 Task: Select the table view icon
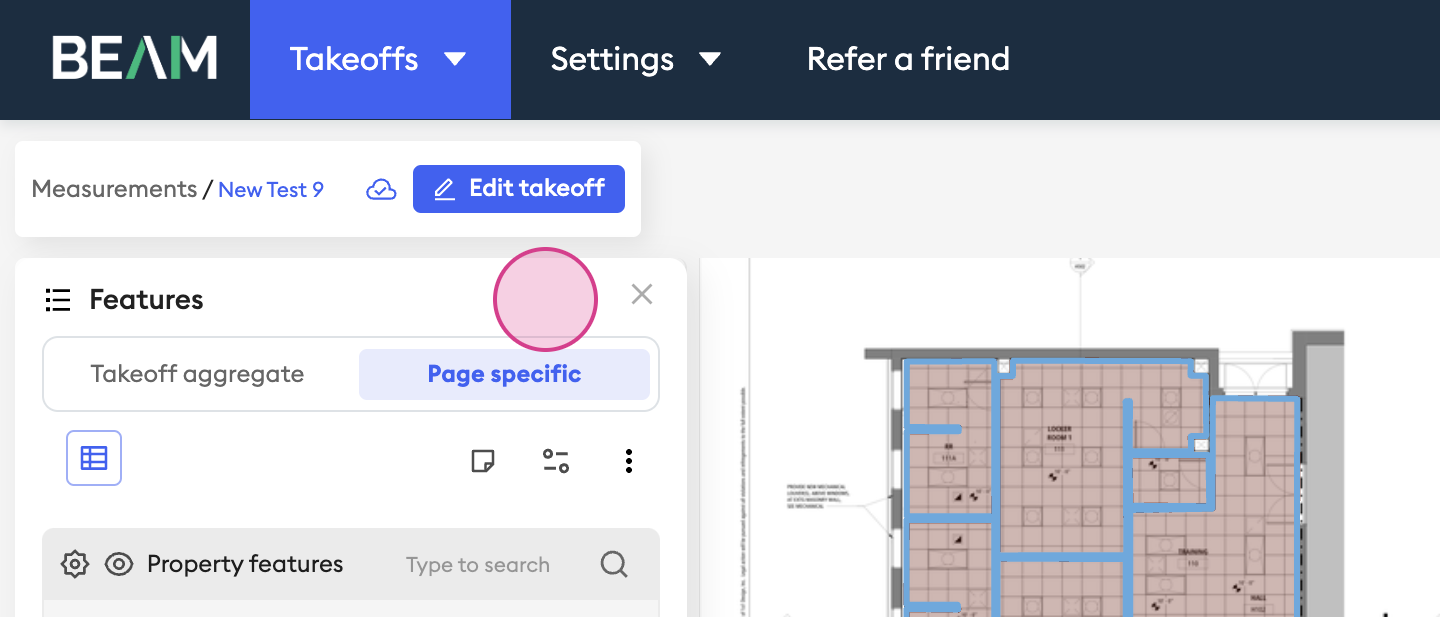pyautogui.click(x=94, y=458)
